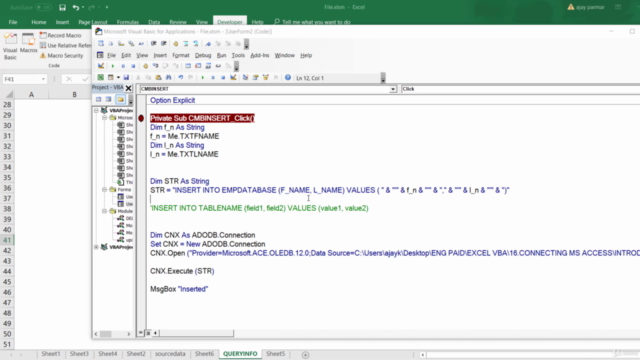Viewport: 640px width, 360px height.
Task: Click the Visual Basic button in Excel ribbon
Action: [x=10, y=46]
